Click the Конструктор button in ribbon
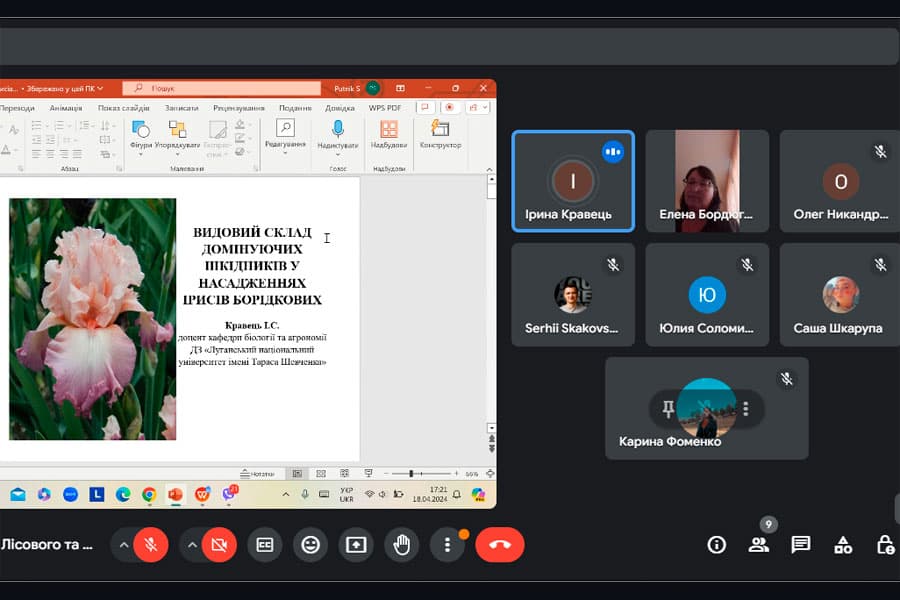 tap(440, 134)
